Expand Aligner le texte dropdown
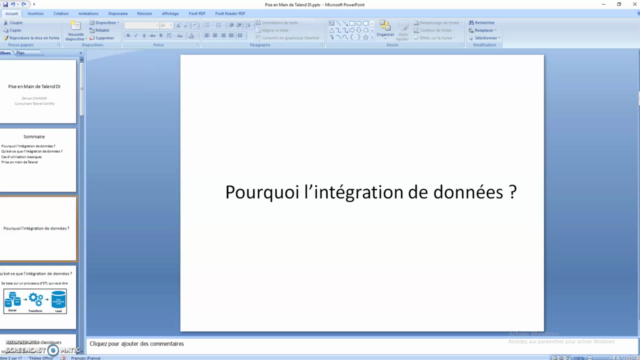This screenshot has height=360, width=640. (273, 30)
